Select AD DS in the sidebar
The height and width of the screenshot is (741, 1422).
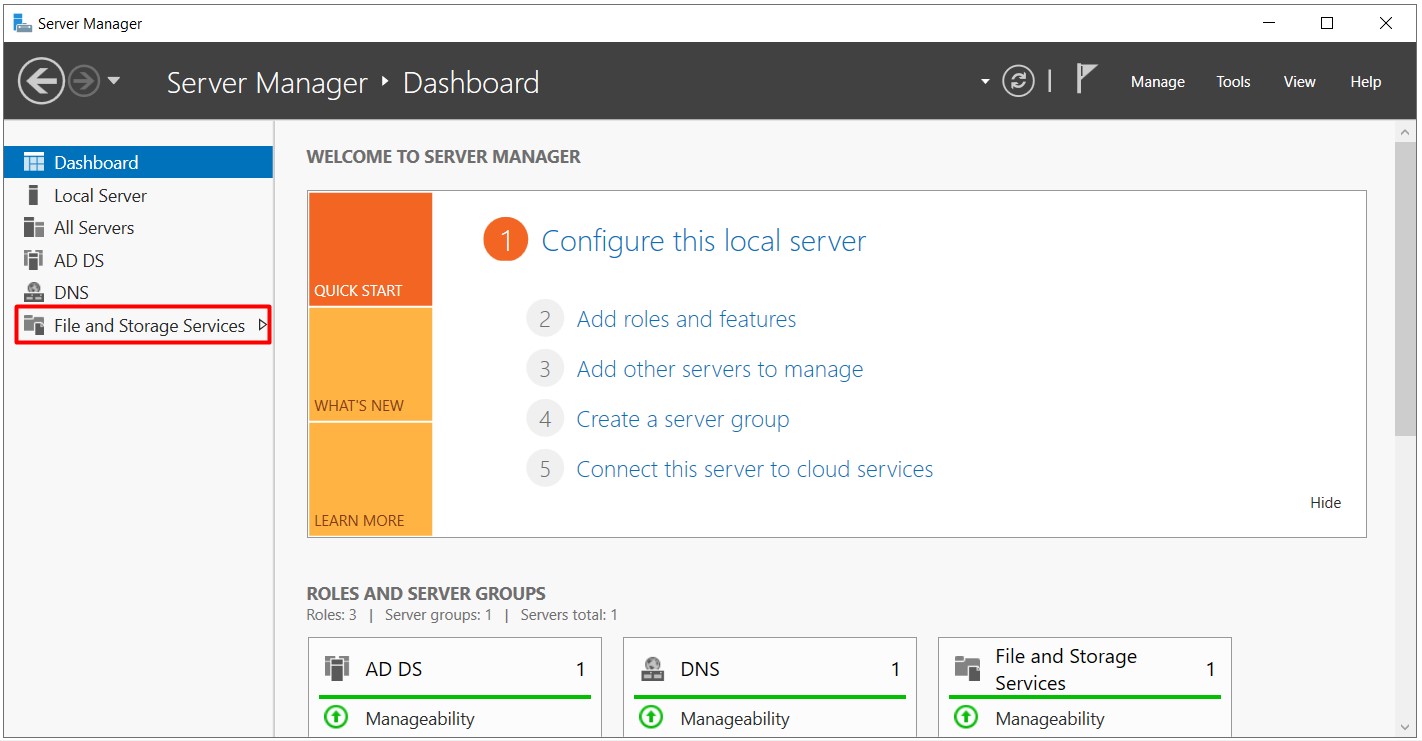(x=138, y=260)
